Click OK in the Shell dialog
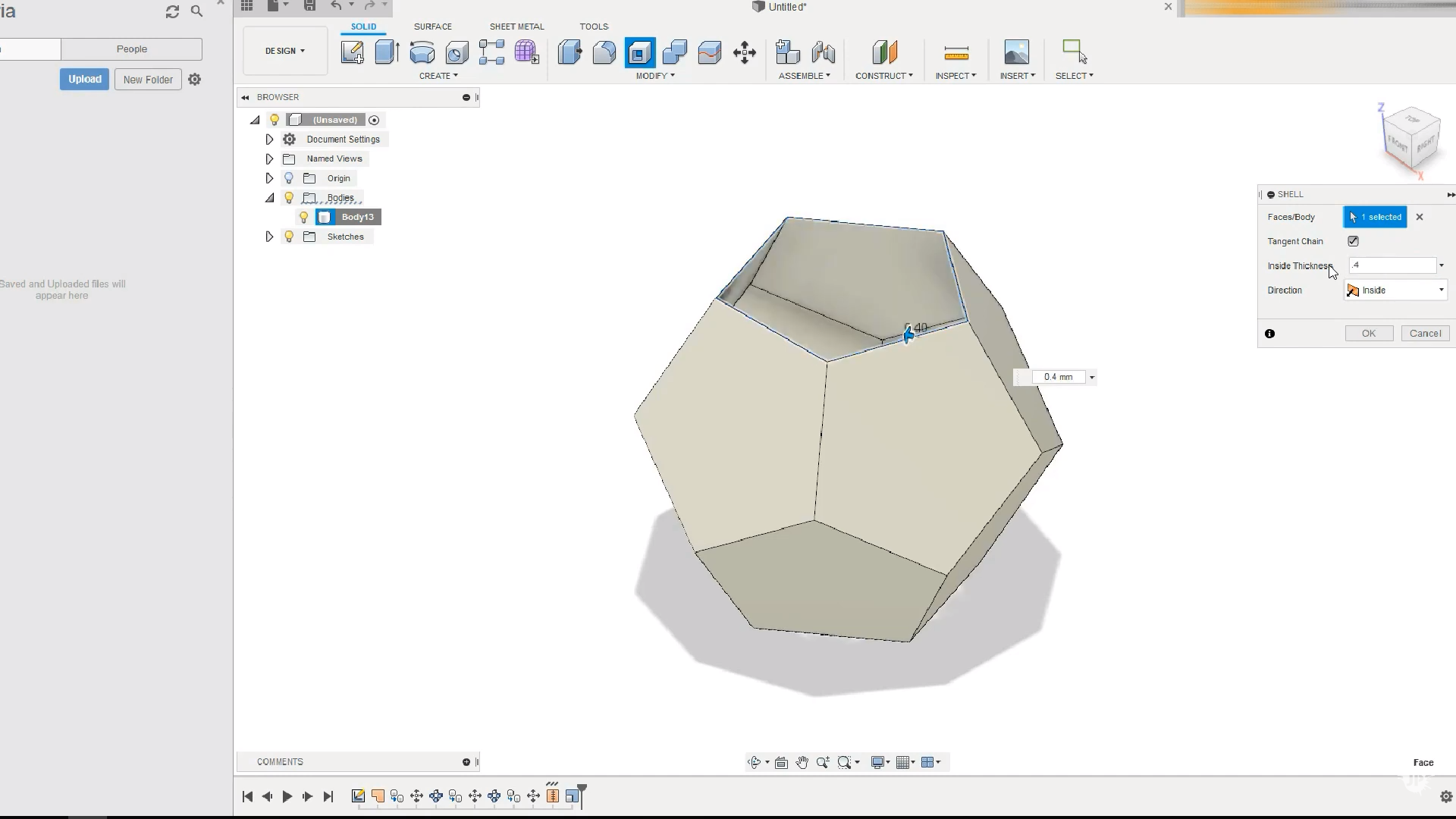Image resolution: width=1456 pixels, height=819 pixels. point(1368,334)
